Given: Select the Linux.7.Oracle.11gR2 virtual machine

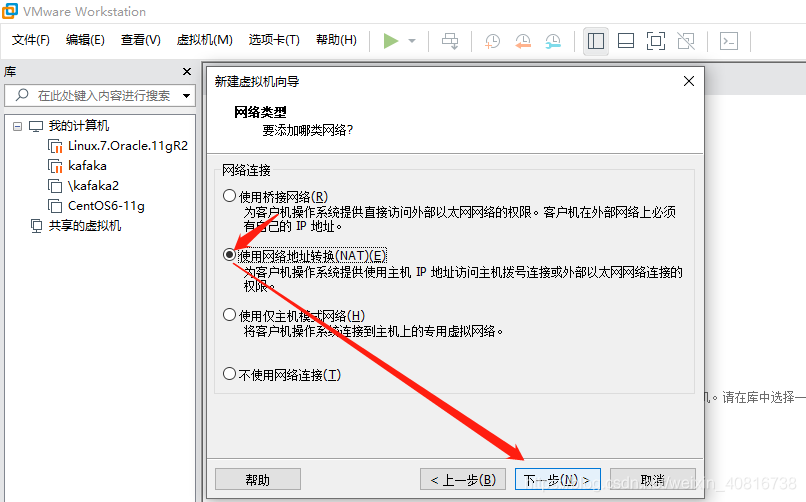Looking at the screenshot, I should 128,146.
